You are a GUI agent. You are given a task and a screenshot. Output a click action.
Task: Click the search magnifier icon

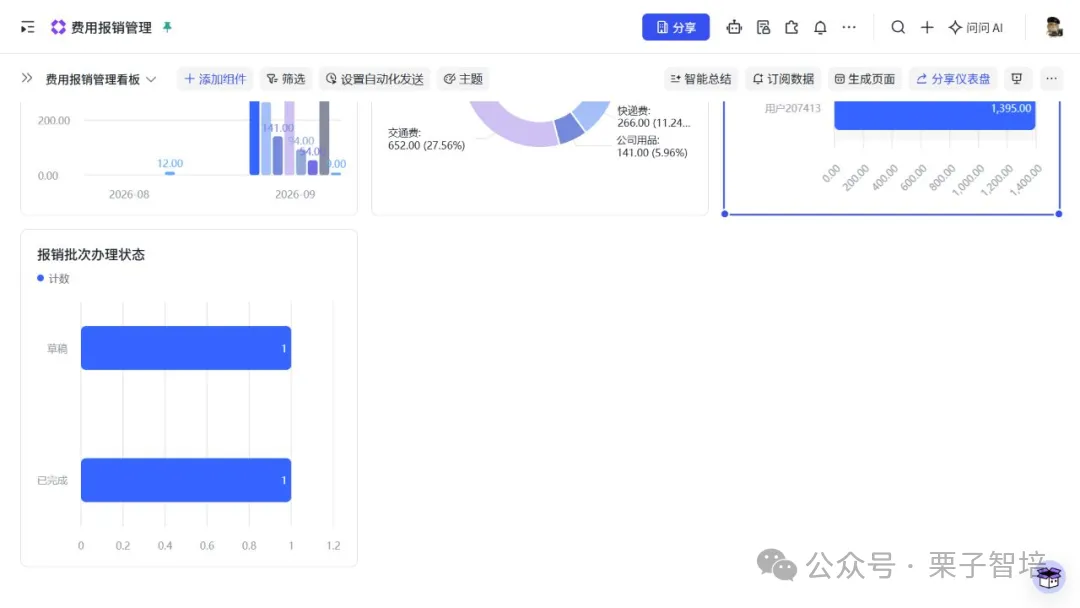898,28
